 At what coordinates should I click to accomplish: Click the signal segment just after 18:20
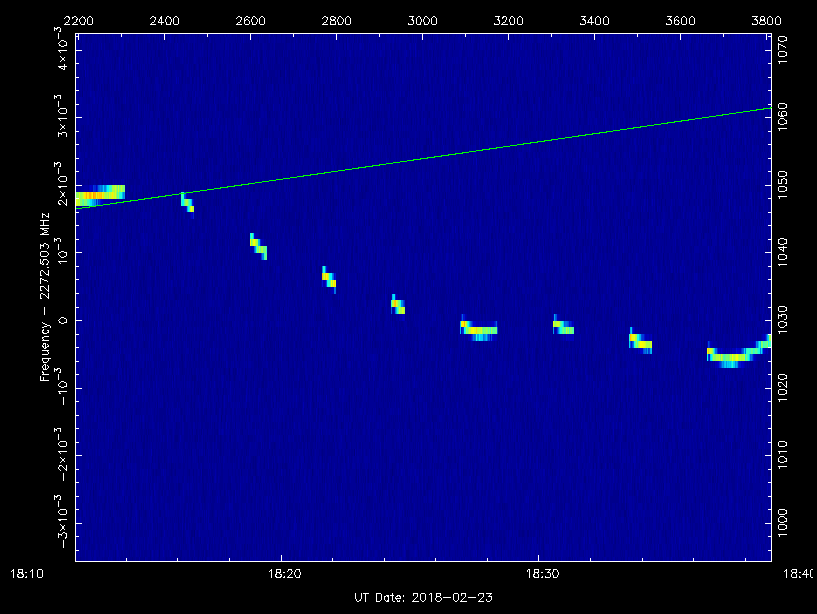click(x=328, y=280)
